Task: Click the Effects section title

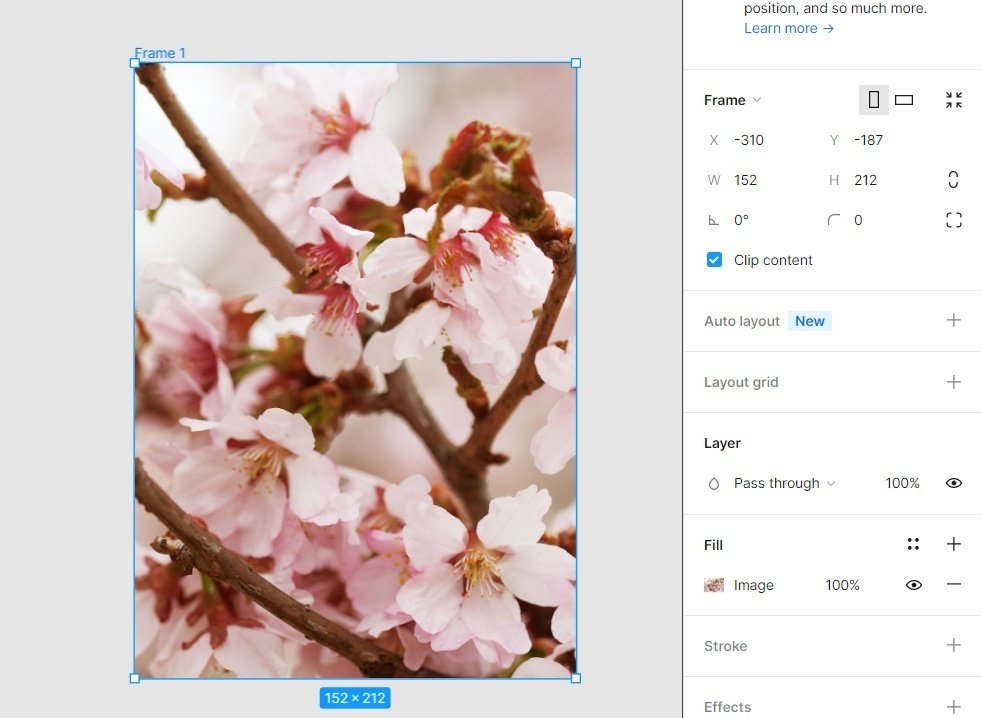Action: (x=727, y=707)
